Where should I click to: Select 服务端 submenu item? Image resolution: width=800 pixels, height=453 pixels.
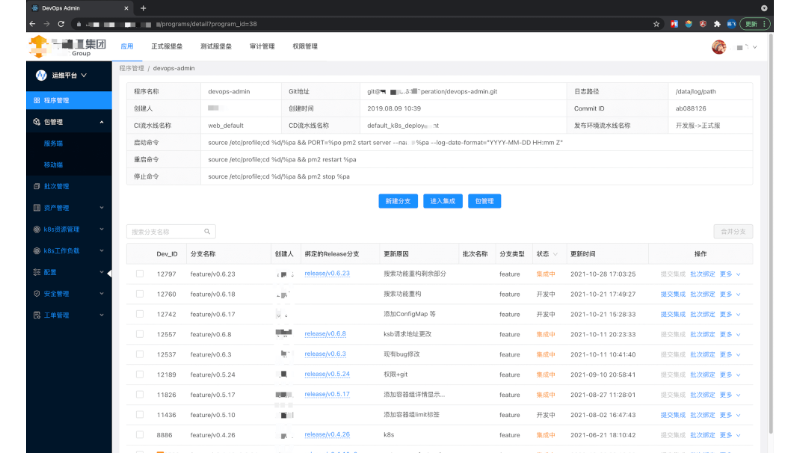pyautogui.click(x=53, y=143)
